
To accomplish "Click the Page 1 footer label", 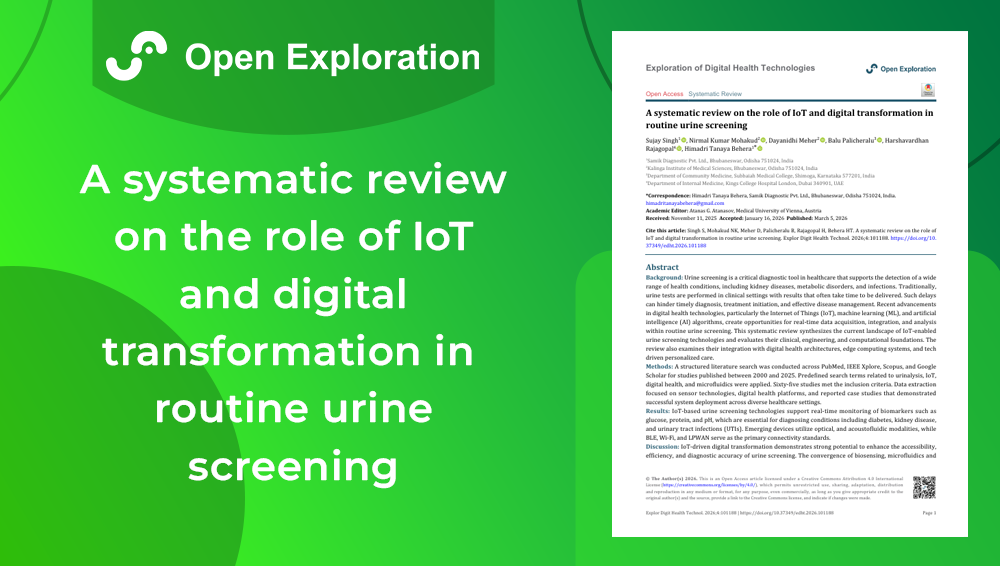I will [x=929, y=512].
